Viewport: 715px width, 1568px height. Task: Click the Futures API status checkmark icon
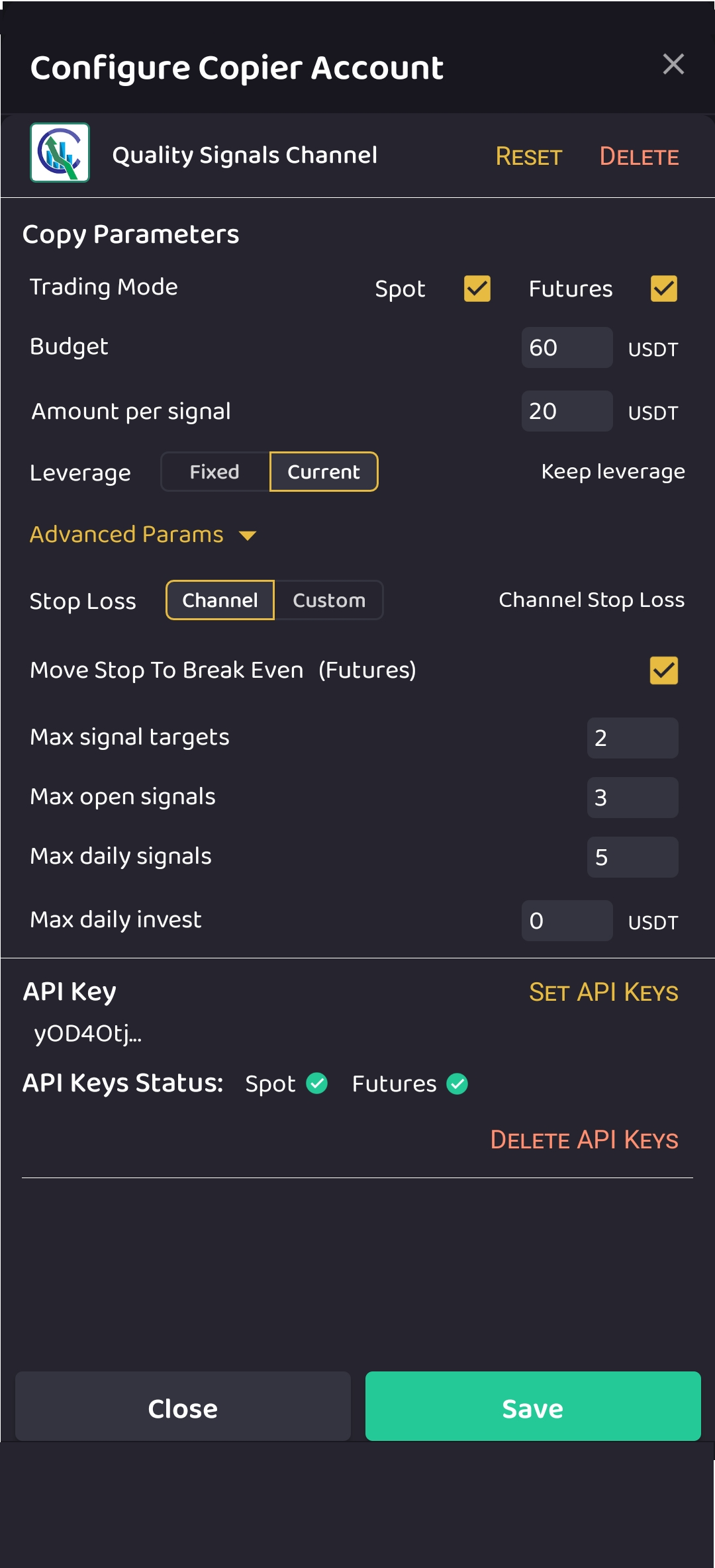coord(457,1084)
